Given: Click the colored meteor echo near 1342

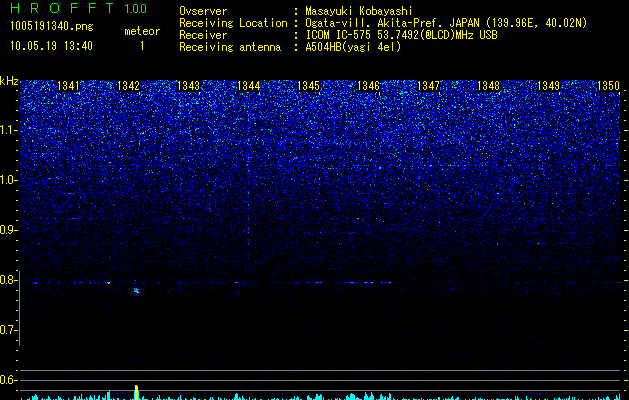Looking at the screenshot, I should click(x=136, y=290).
